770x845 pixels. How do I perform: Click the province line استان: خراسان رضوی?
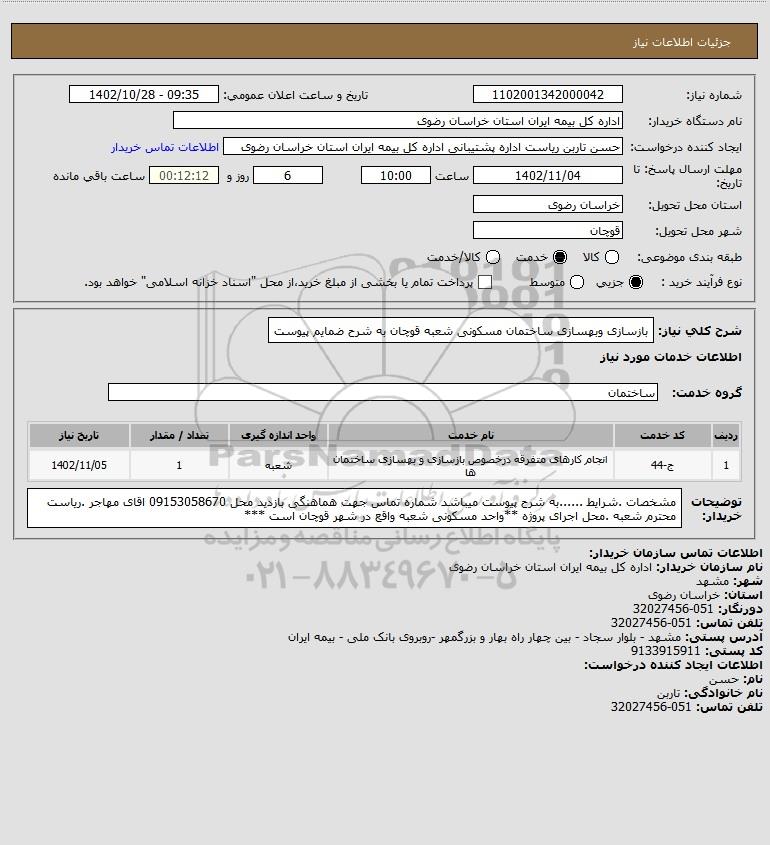[x=705, y=595]
